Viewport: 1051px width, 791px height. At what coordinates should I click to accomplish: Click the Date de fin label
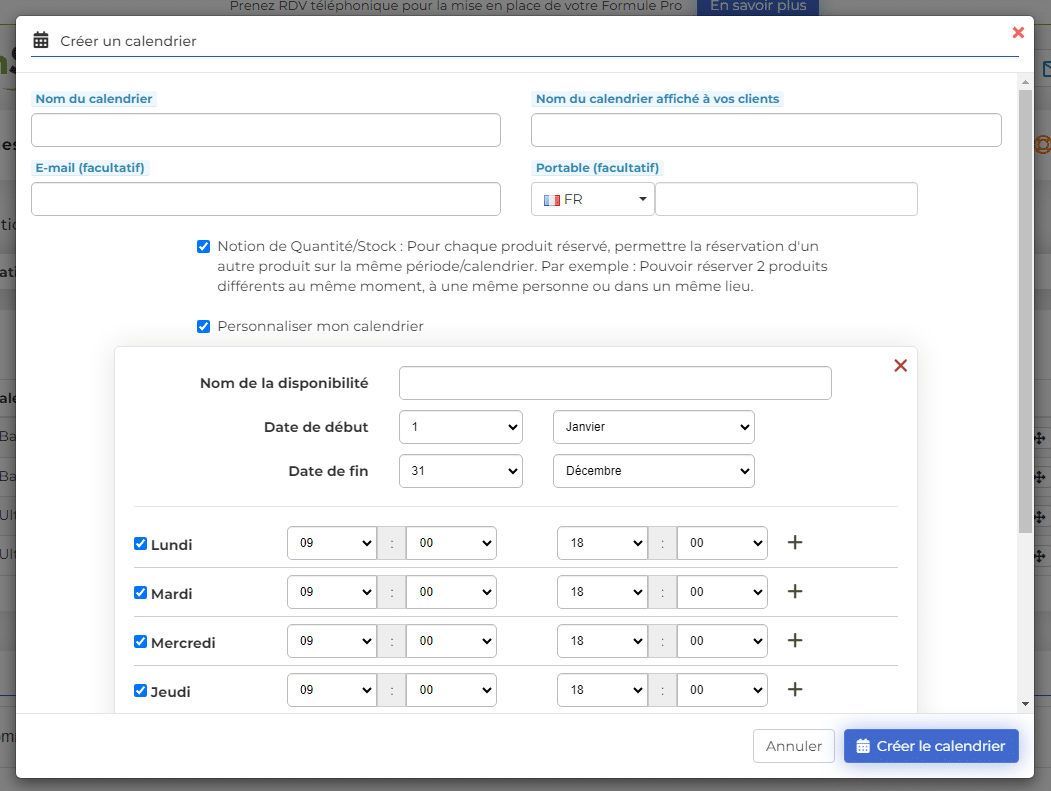coord(328,471)
